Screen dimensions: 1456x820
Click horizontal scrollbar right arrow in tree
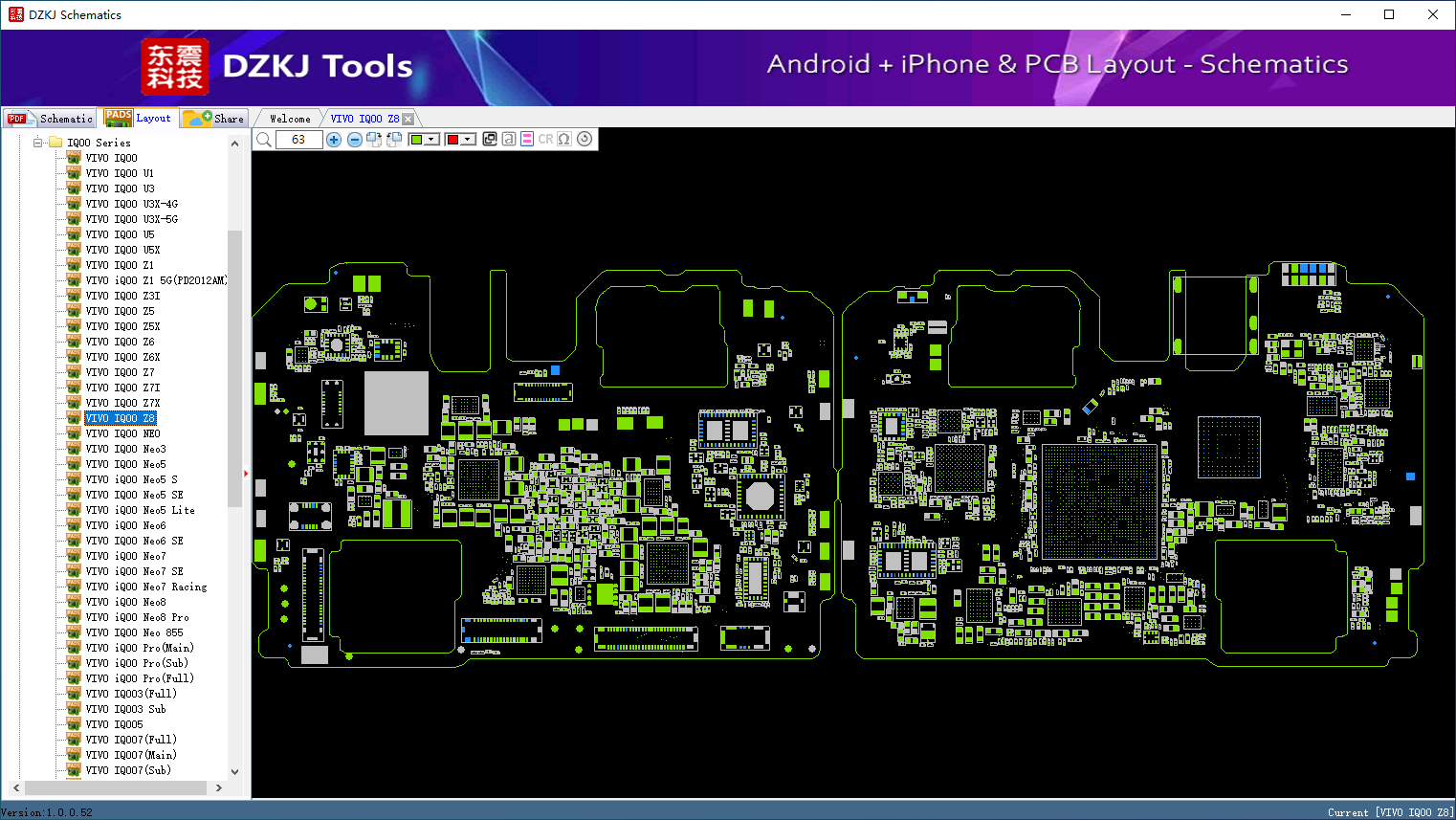click(219, 787)
